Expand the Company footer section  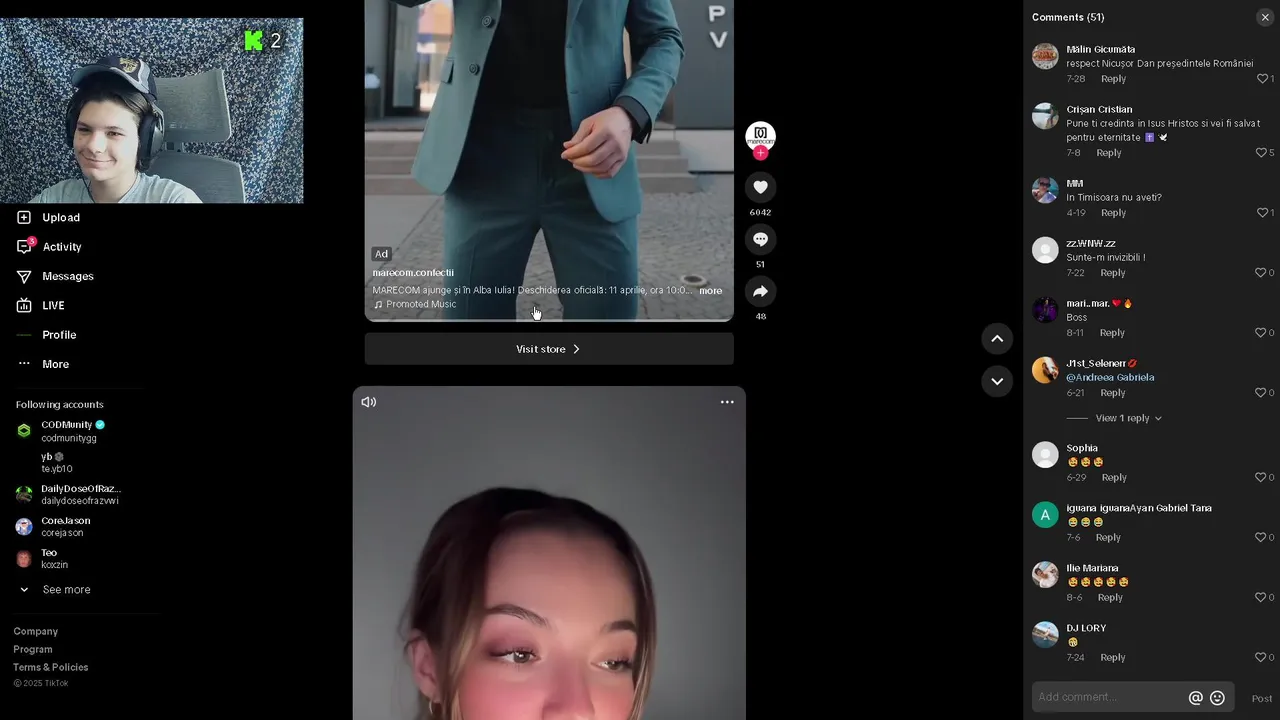pos(36,632)
